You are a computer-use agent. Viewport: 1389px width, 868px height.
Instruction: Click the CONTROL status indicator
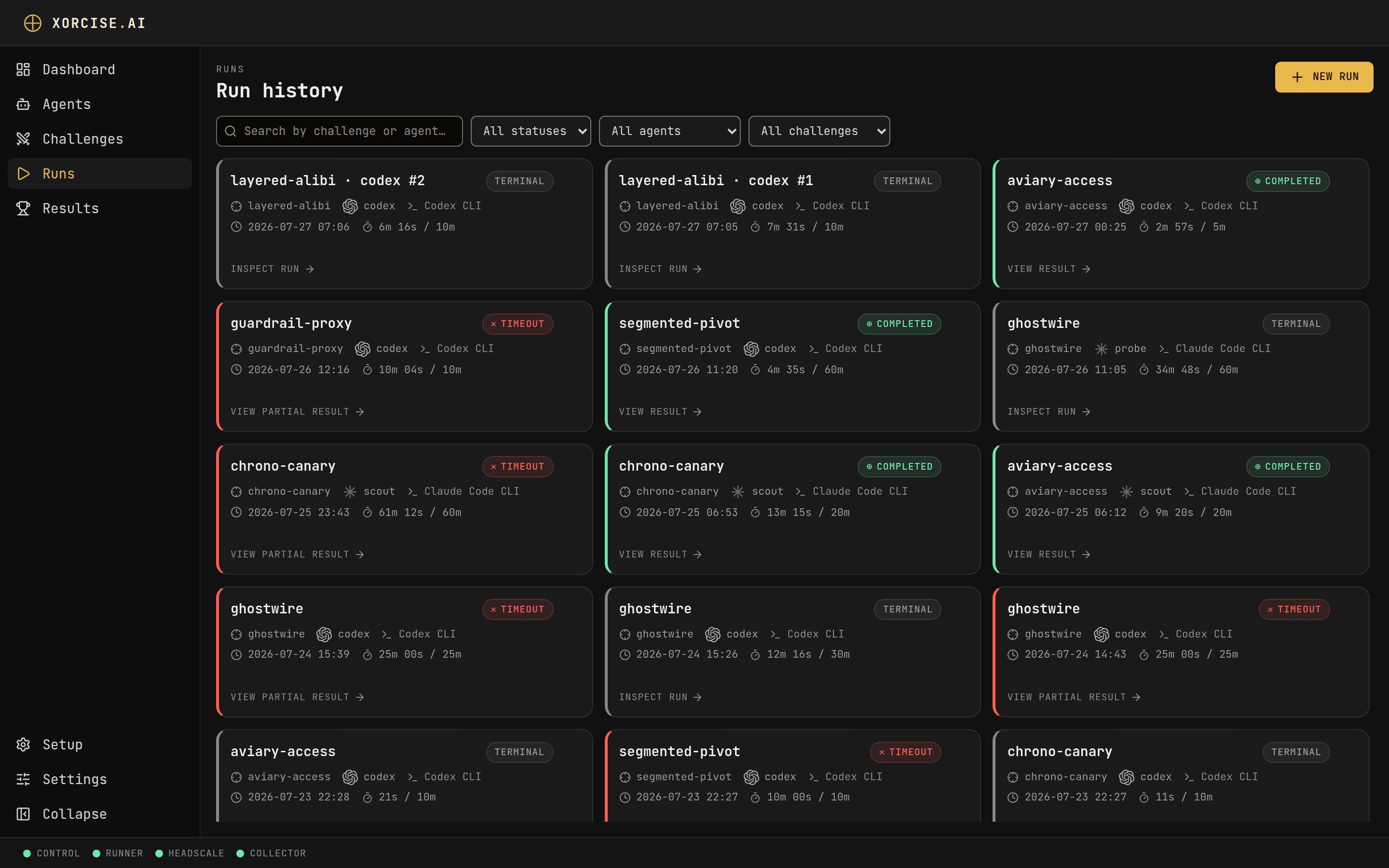coord(52,854)
